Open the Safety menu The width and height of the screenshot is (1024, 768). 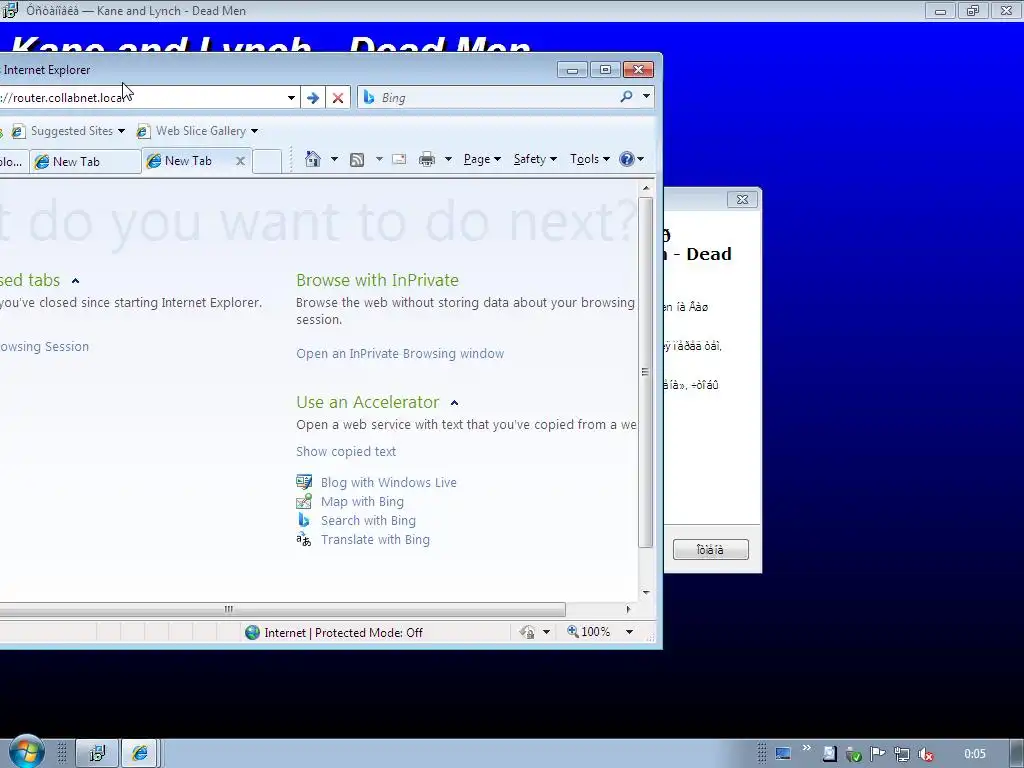click(x=535, y=159)
